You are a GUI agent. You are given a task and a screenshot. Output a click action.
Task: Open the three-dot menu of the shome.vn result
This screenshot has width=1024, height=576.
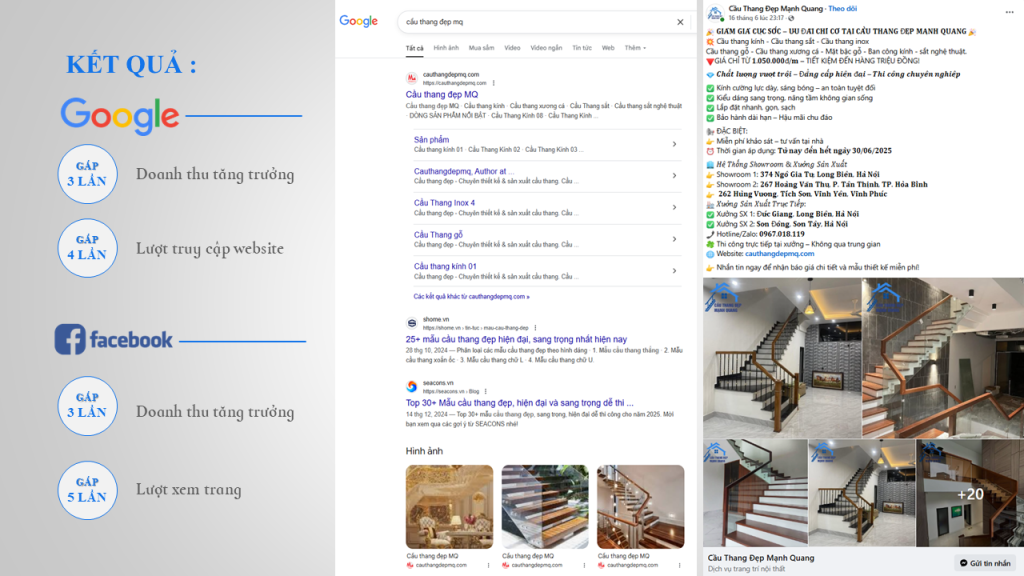point(536,328)
